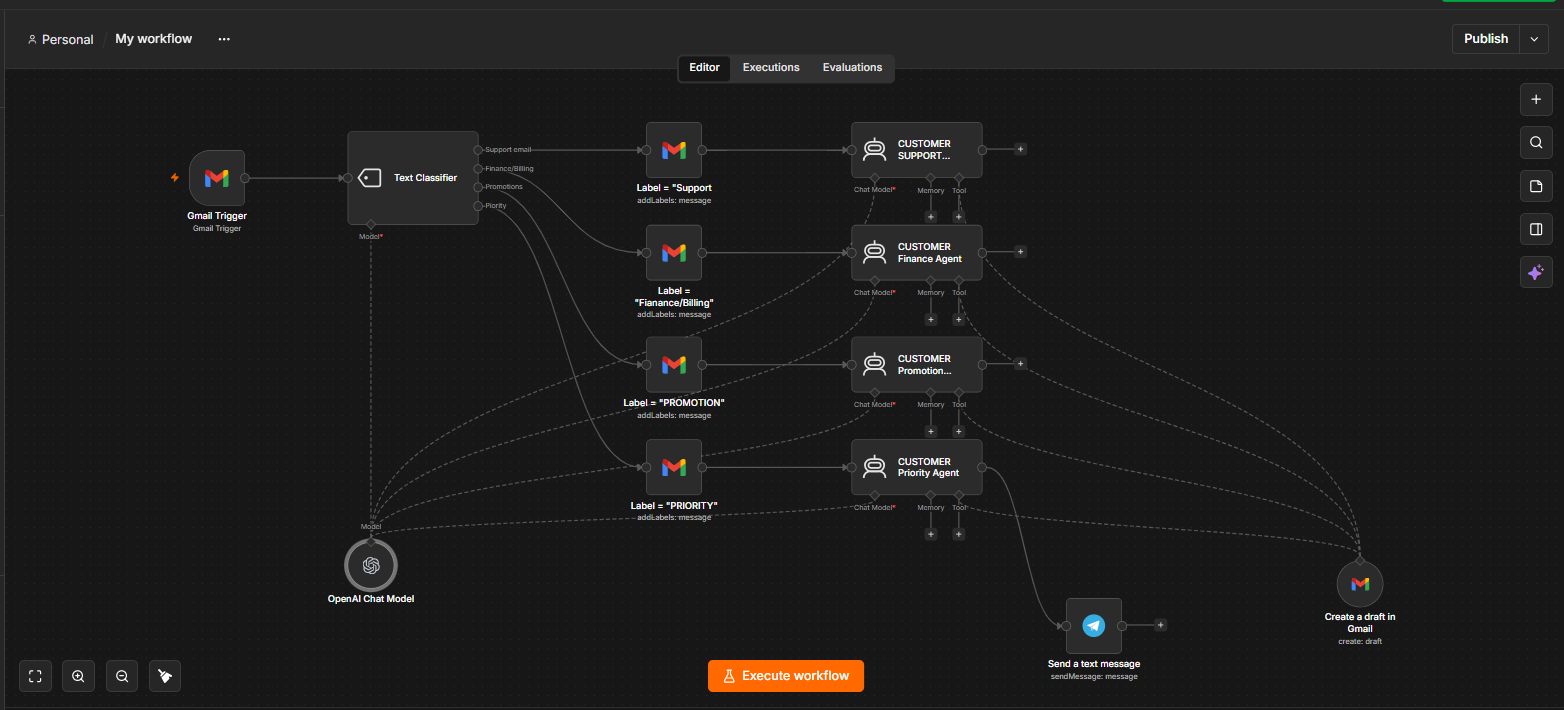Screen dimensions: 1564x710
Task: Click the Finance/Billing output on Text Classifier
Action: (x=478, y=168)
